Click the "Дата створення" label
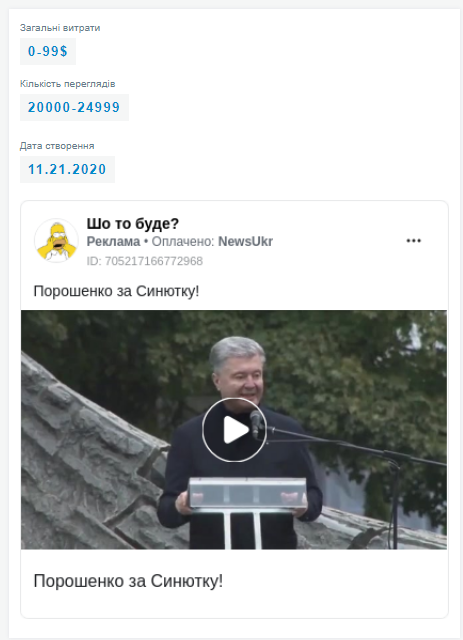The height and width of the screenshot is (640, 463). (57, 146)
